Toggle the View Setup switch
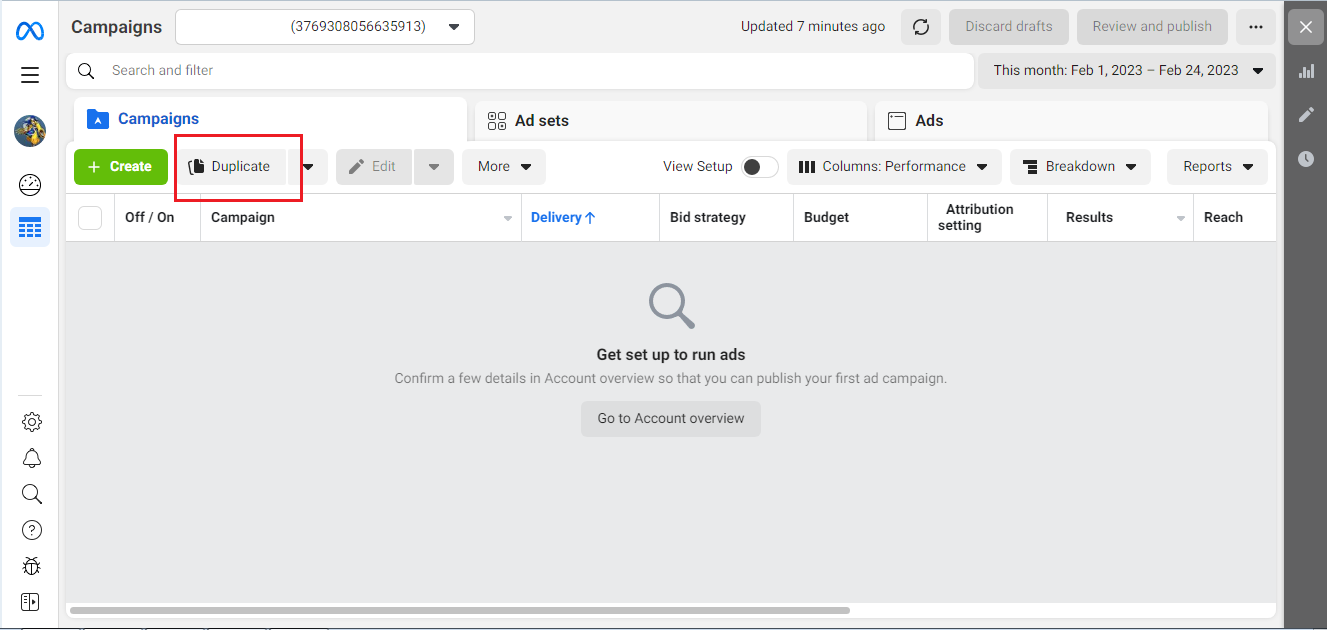 760,167
